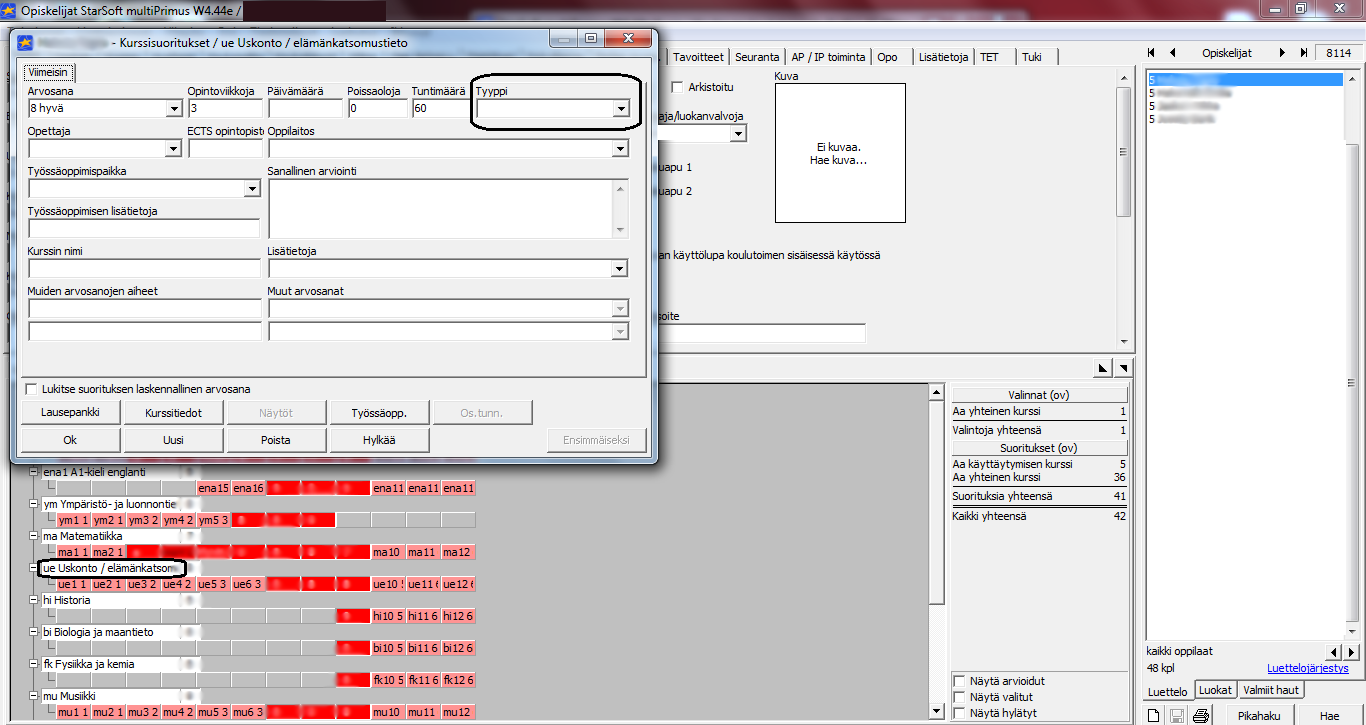Click the Opintoviikkoja input field
Viewport: 1366px width, 725px height.
click(x=224, y=108)
